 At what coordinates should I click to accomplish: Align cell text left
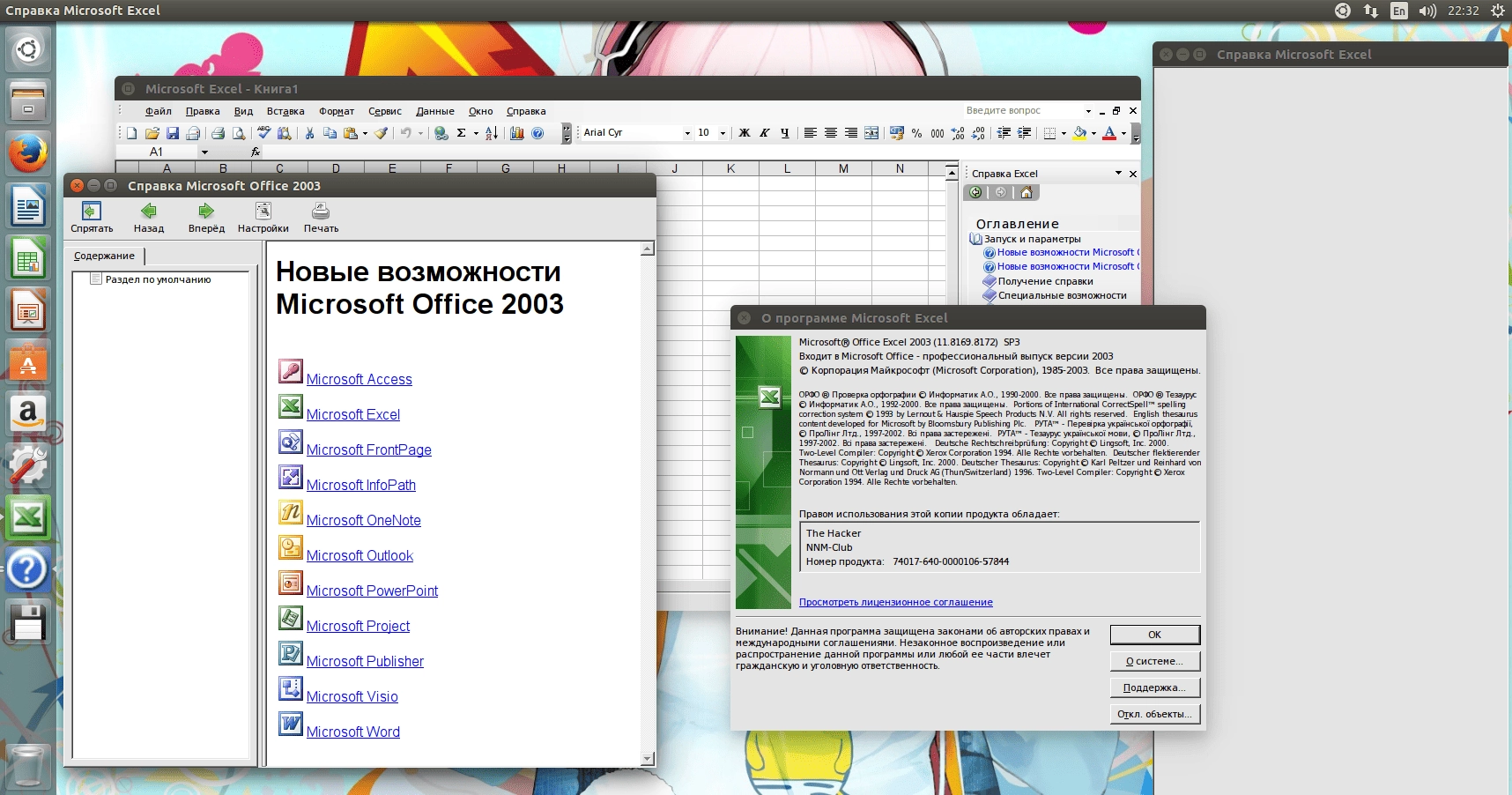click(x=811, y=133)
